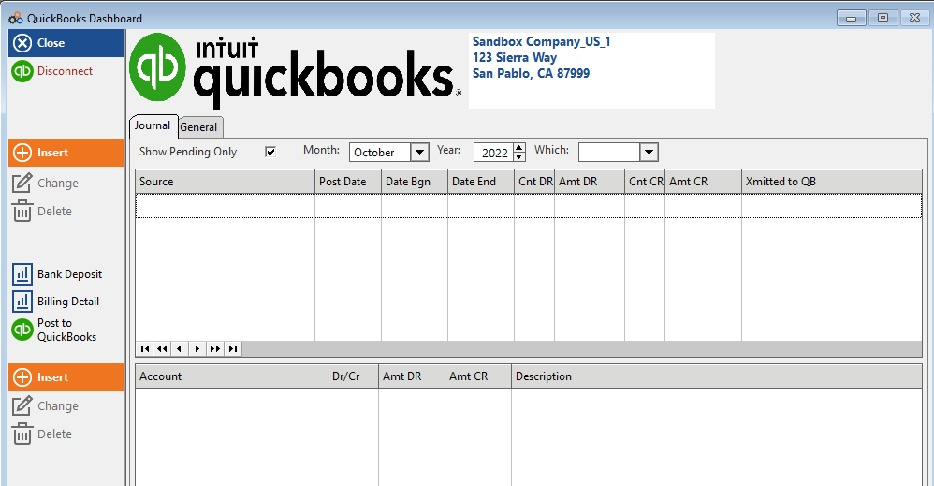Decrease the Year with the down arrow
The height and width of the screenshot is (486, 934).
[x=519, y=157]
